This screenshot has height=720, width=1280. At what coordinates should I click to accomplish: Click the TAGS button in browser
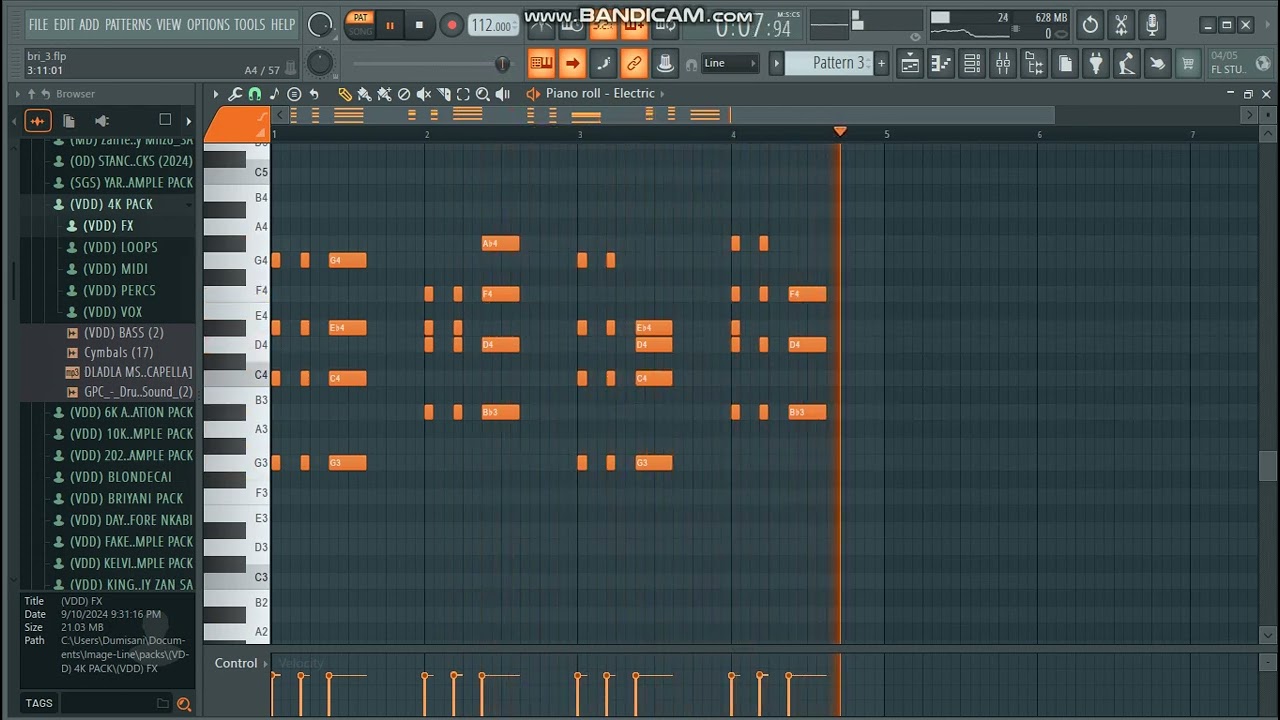click(39, 704)
